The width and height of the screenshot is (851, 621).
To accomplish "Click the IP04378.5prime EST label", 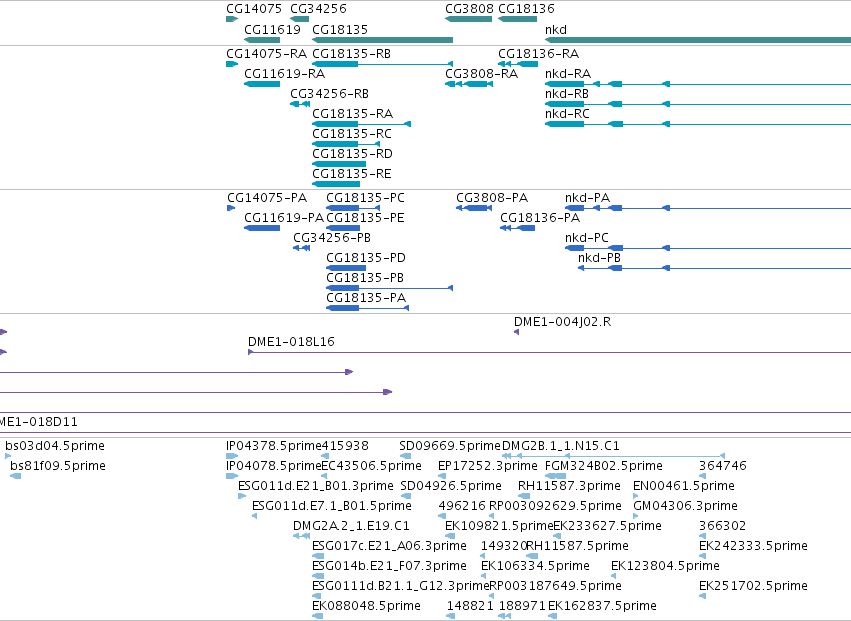I will click(x=274, y=446).
